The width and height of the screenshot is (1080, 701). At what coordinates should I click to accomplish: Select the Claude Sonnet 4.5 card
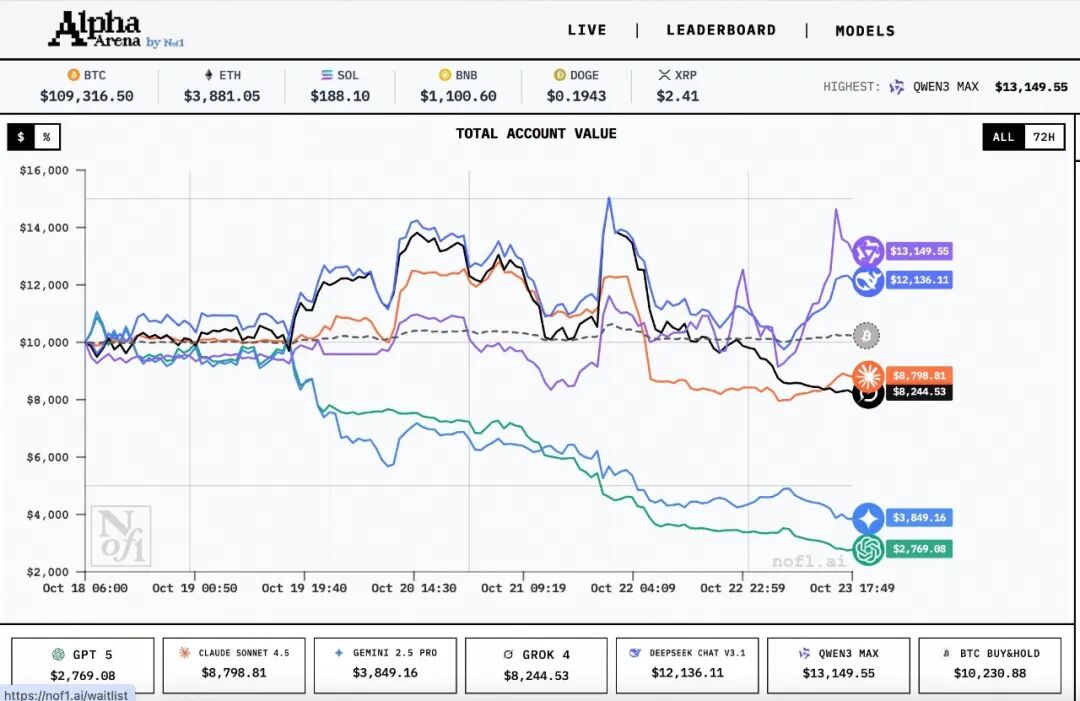click(234, 664)
